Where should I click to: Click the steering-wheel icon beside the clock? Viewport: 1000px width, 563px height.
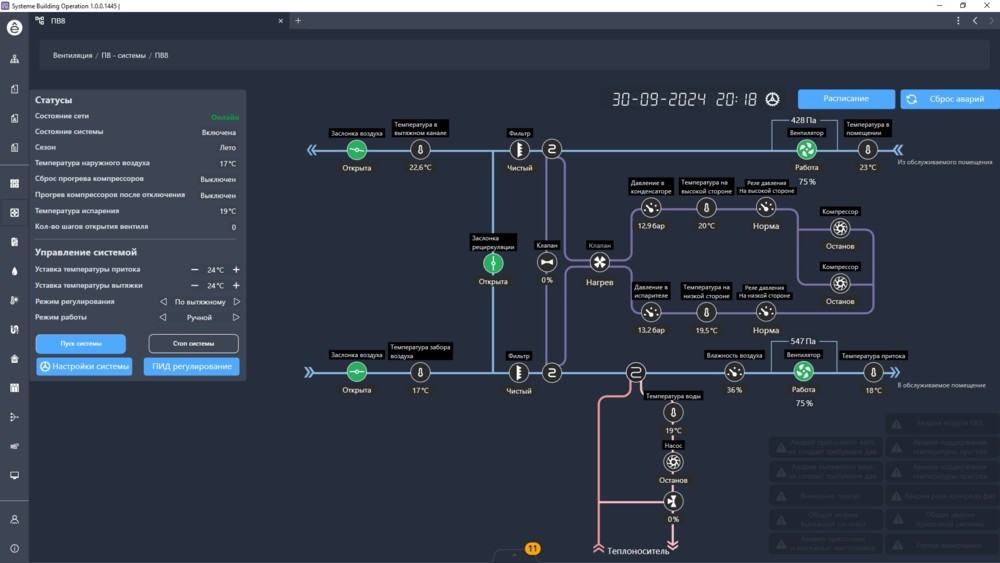(773, 99)
